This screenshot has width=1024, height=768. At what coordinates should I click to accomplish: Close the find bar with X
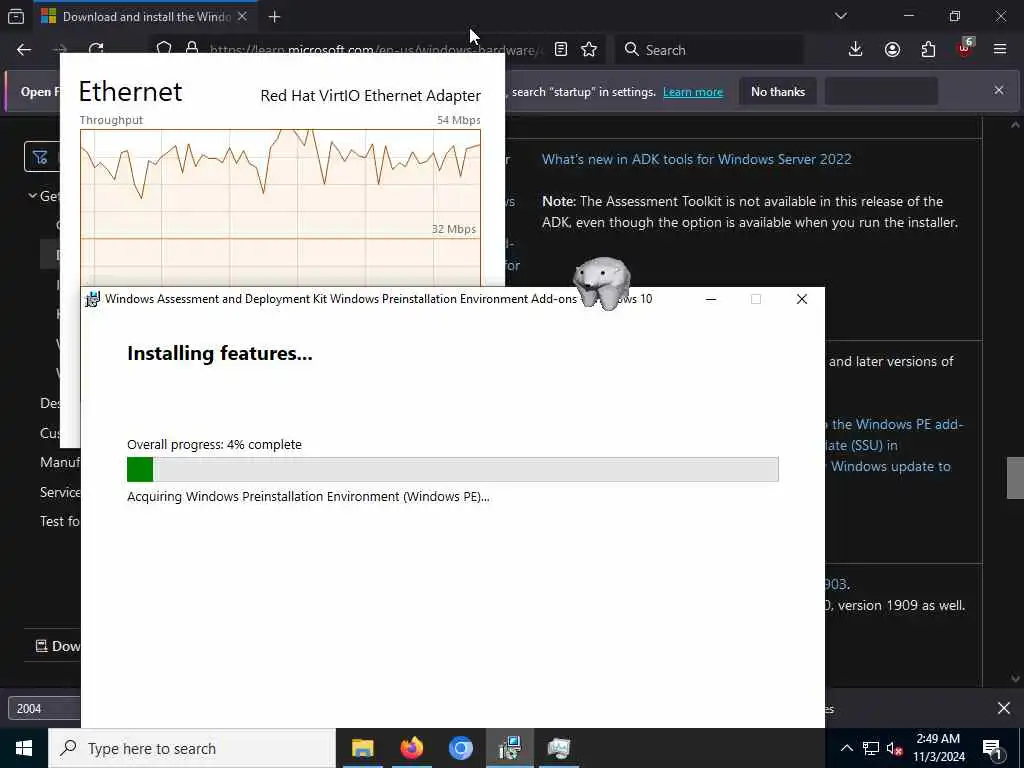tap(1004, 708)
